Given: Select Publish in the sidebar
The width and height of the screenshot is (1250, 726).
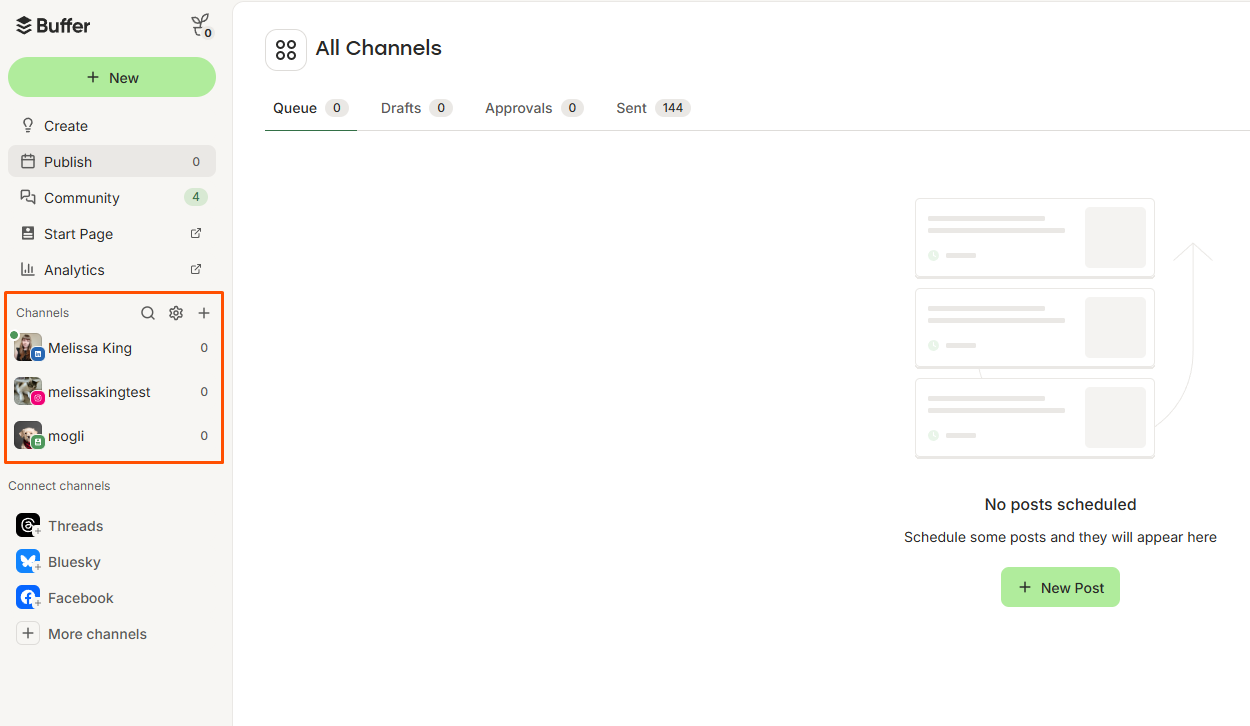Looking at the screenshot, I should point(112,162).
